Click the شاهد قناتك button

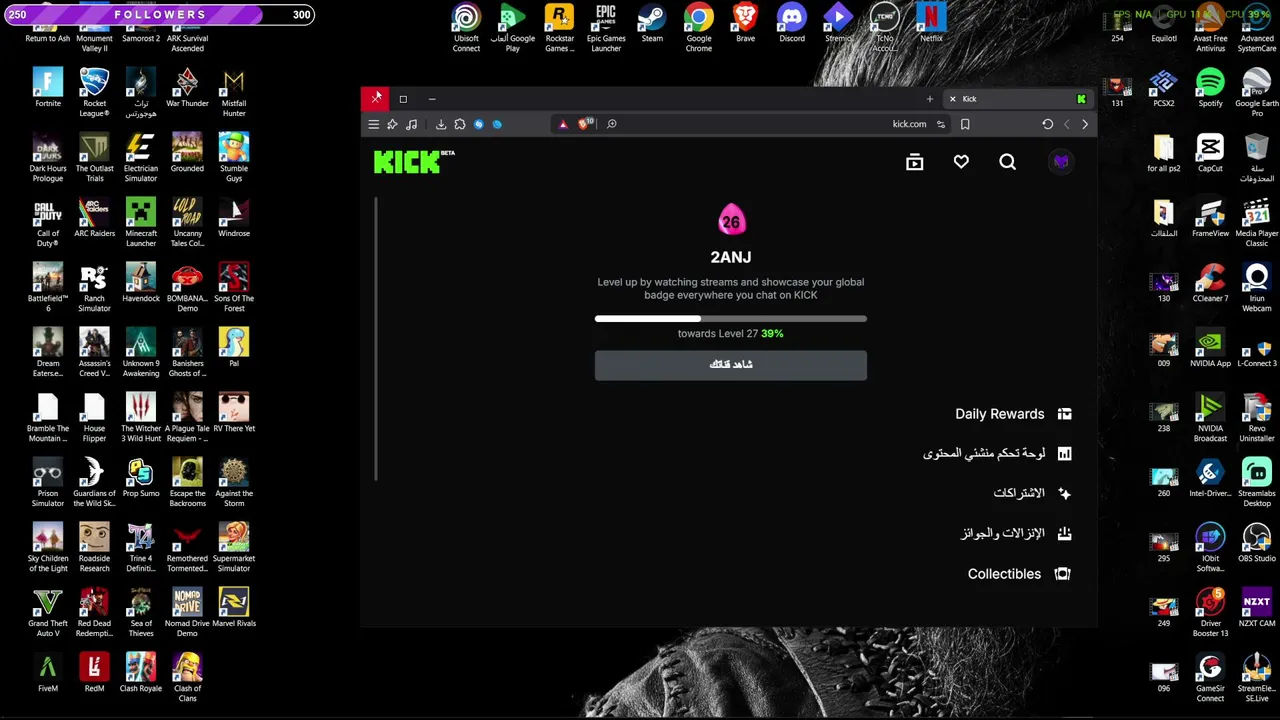click(731, 364)
